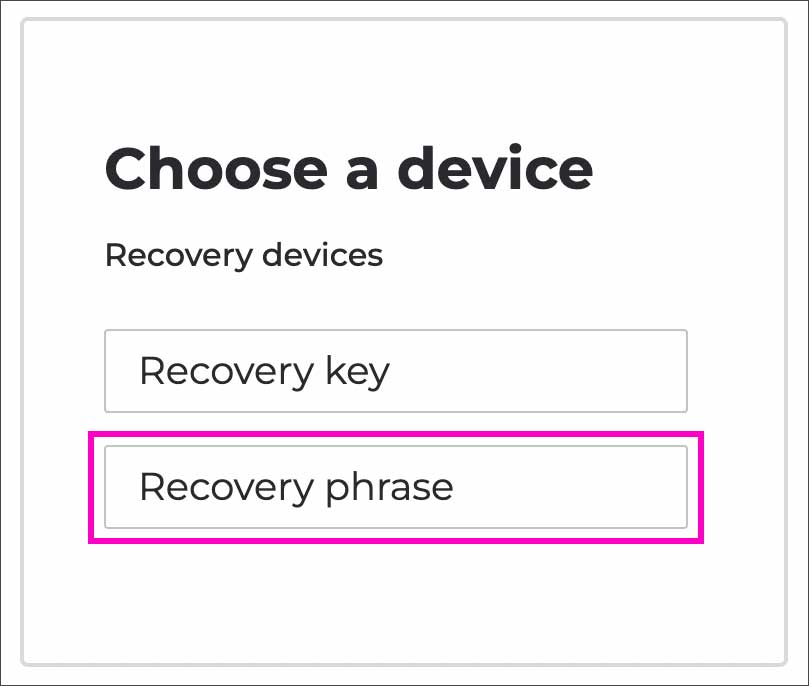Click the "Recovery phrase" text
The width and height of the screenshot is (809, 686).
pyautogui.click(x=296, y=487)
